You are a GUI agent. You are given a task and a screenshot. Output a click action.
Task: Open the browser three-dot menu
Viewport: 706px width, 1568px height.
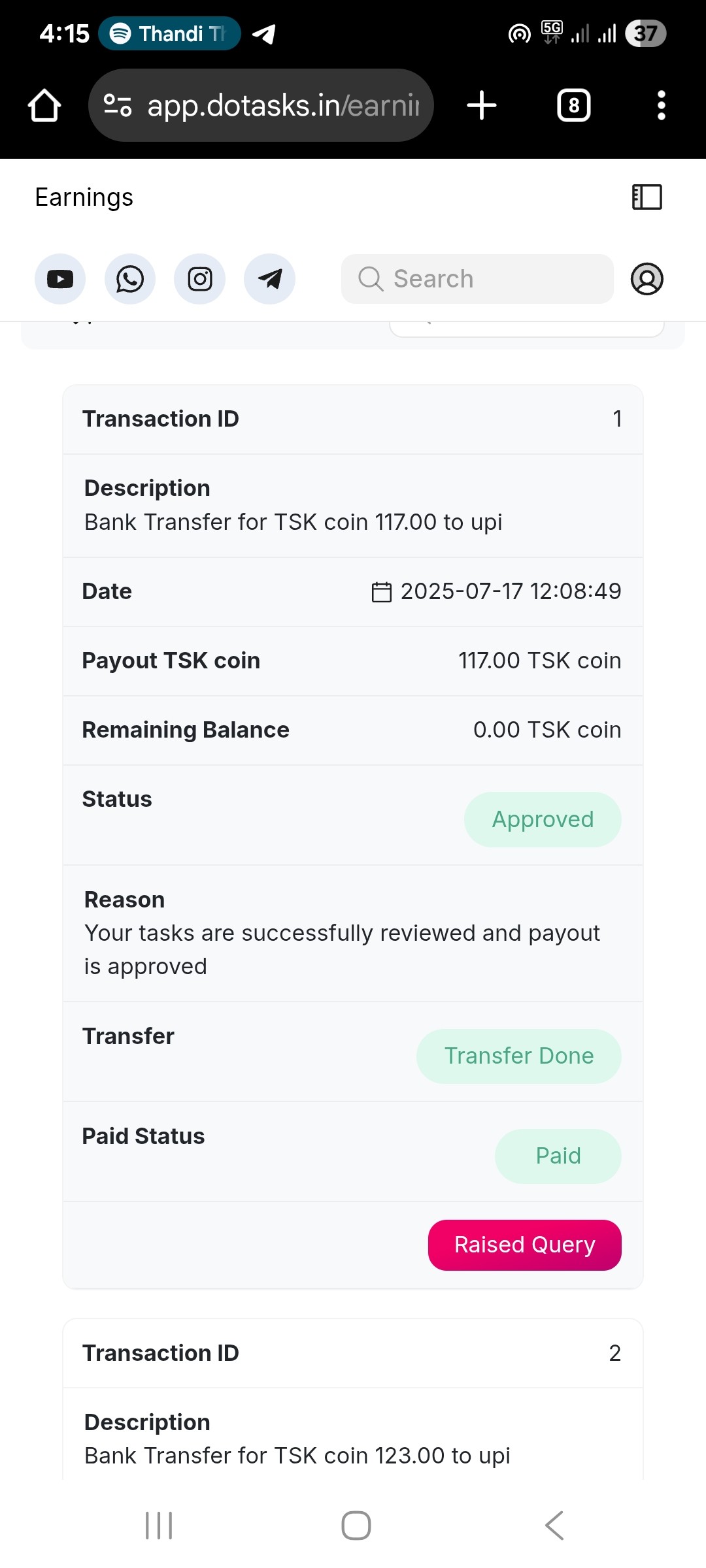tap(662, 105)
